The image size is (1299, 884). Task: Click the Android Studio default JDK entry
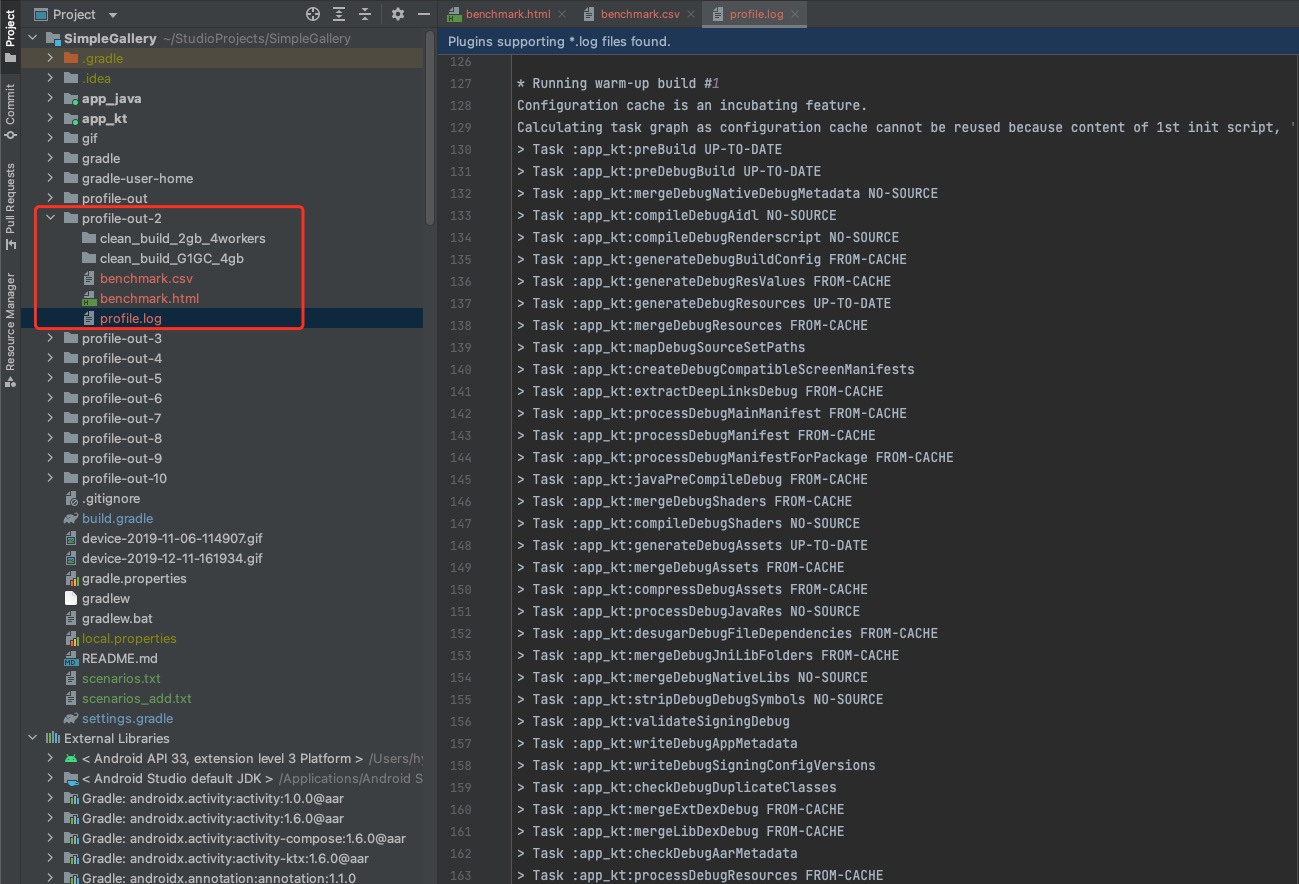pyautogui.click(x=178, y=778)
